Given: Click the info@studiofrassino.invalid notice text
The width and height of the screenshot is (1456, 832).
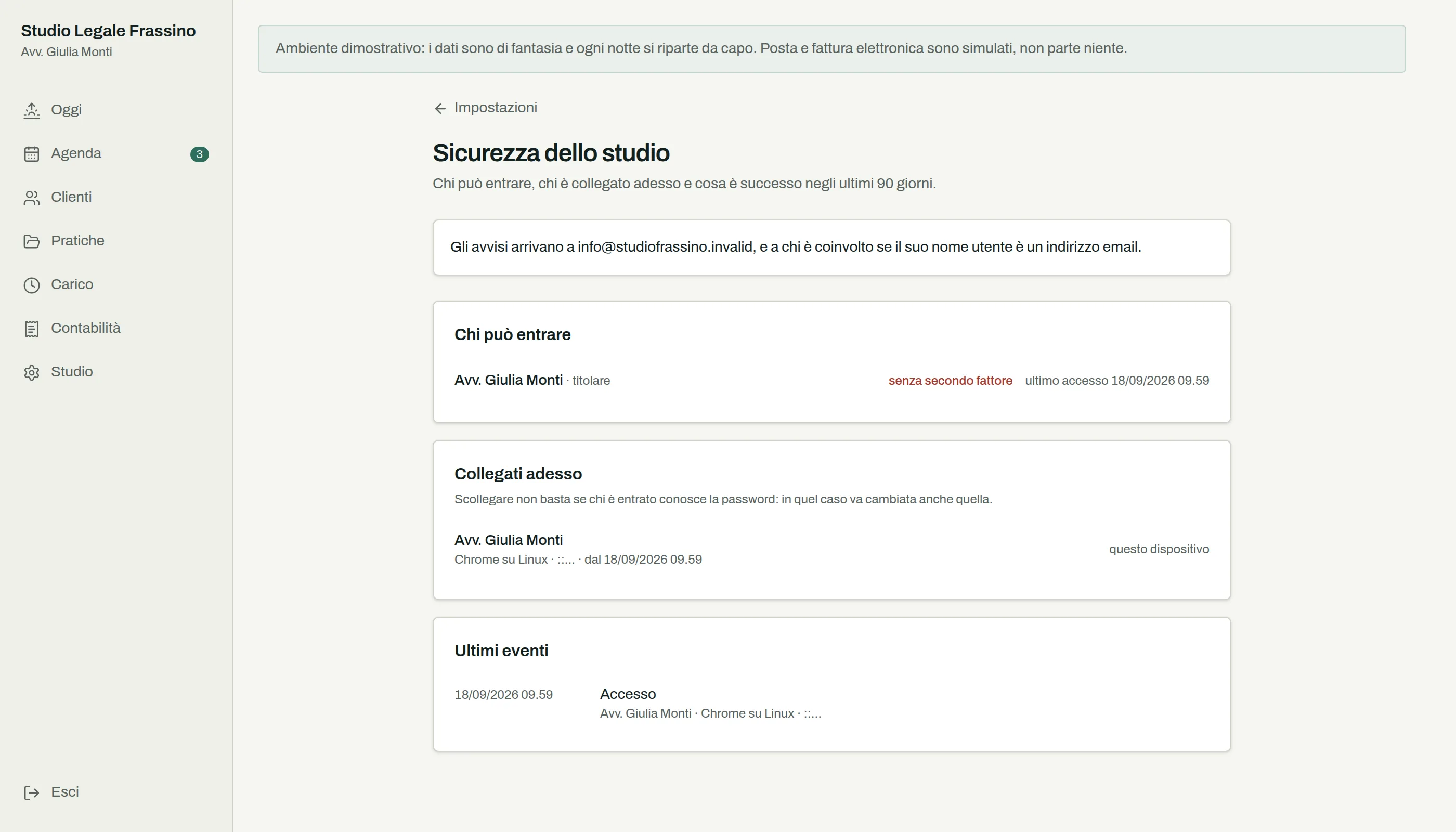Looking at the screenshot, I should [x=796, y=248].
